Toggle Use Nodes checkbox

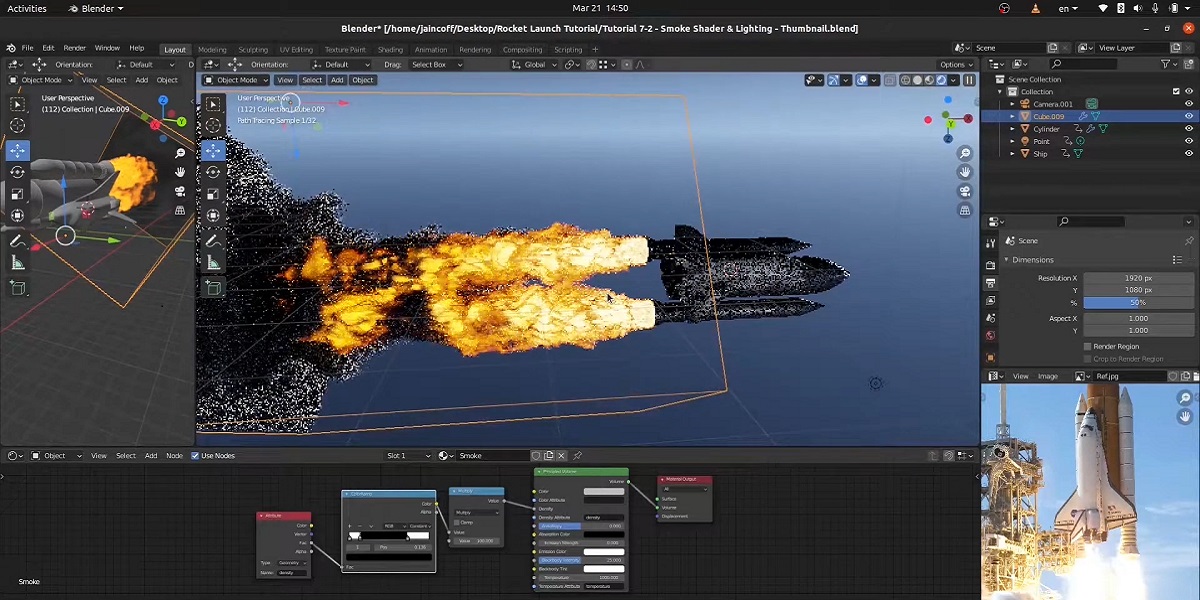[x=195, y=456]
